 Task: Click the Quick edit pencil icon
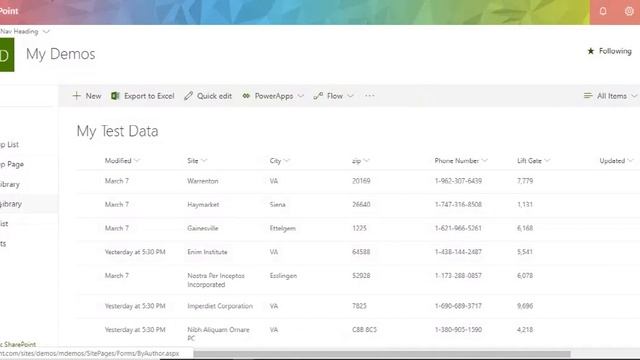tap(188, 96)
